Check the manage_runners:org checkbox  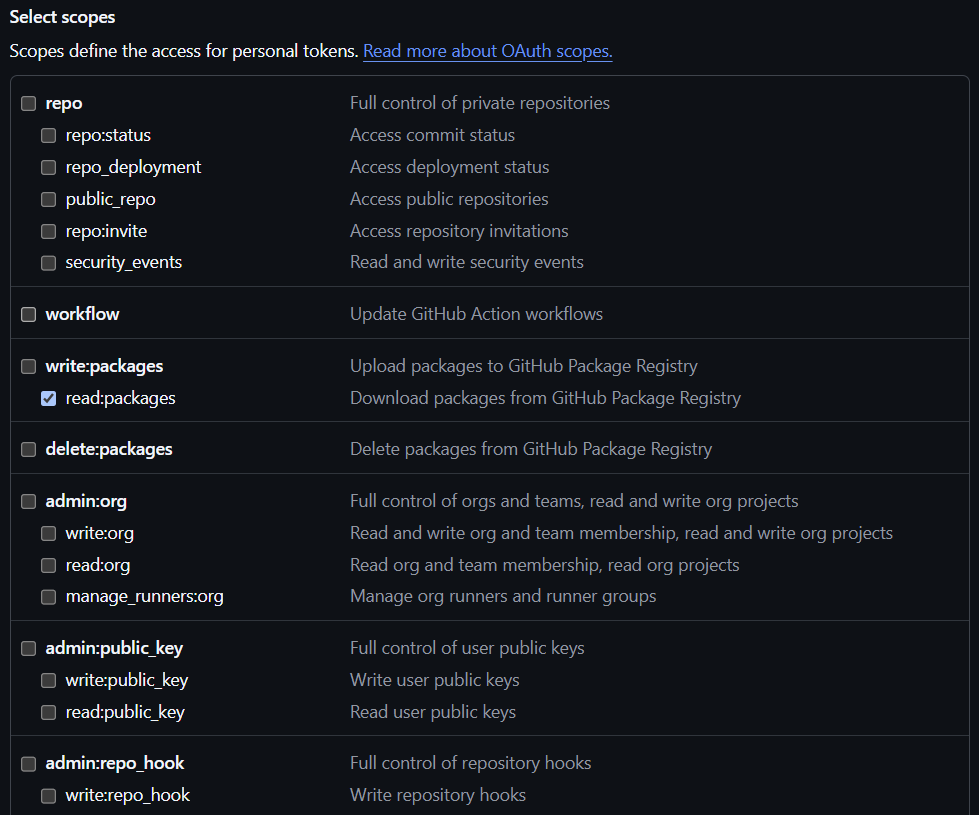click(x=49, y=597)
